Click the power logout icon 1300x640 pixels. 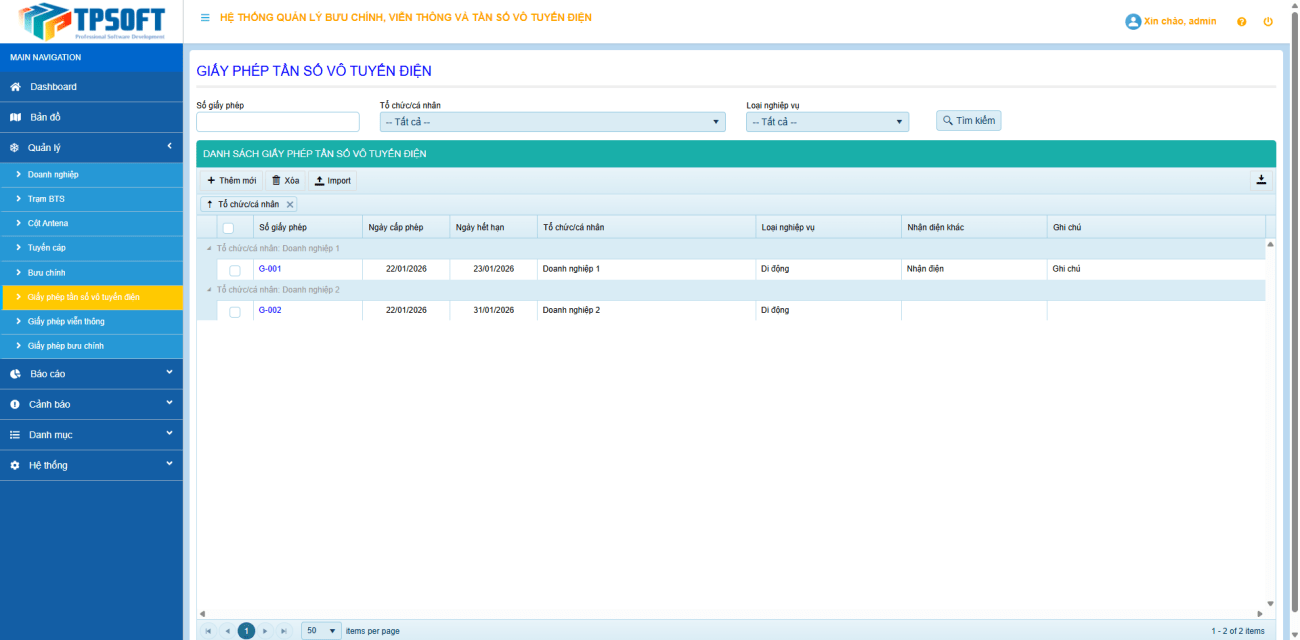tap(1268, 21)
